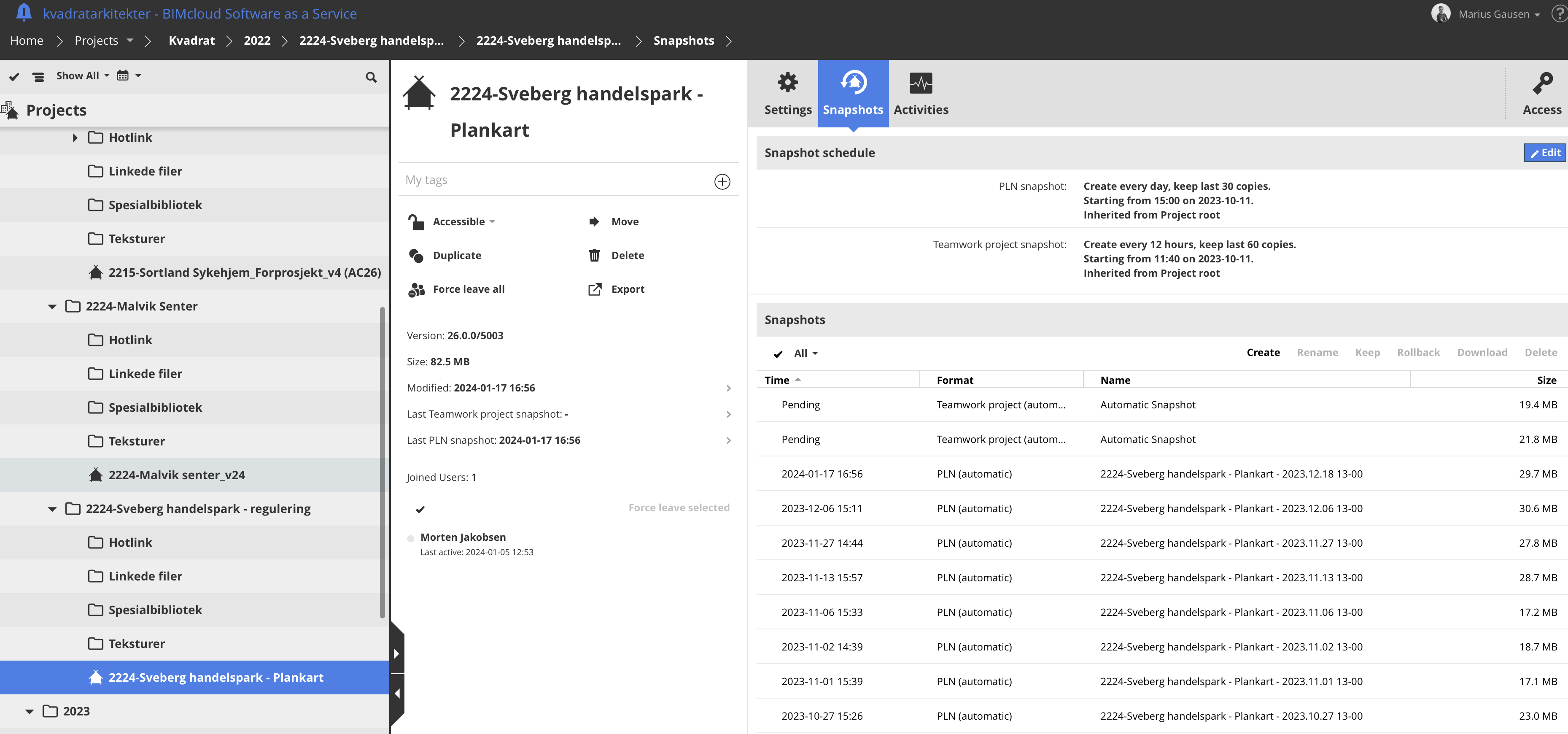The height and width of the screenshot is (734, 1568).
Task: Toggle the snapshots list All checkmark
Action: 778,354
